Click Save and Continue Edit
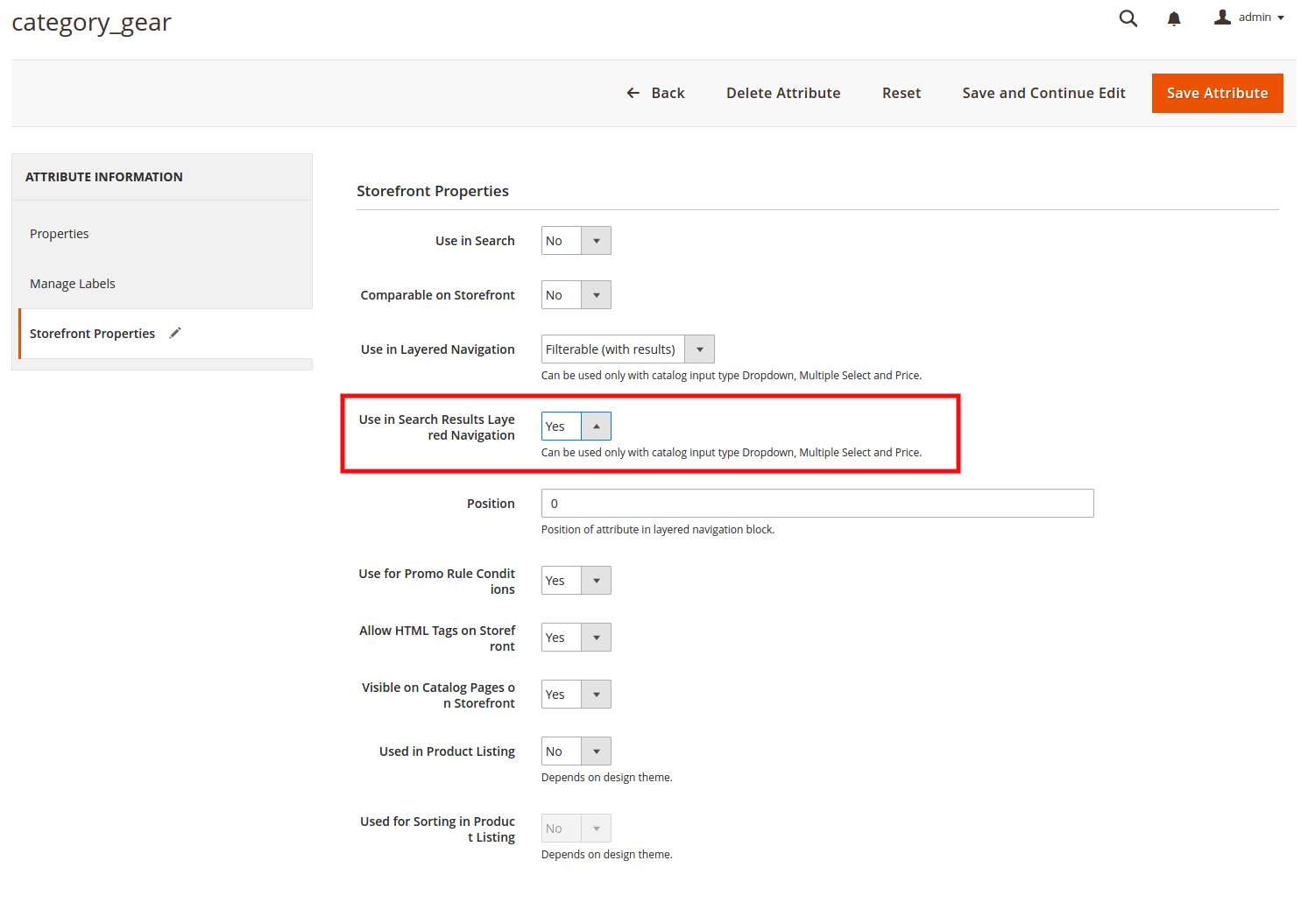 [1043, 93]
